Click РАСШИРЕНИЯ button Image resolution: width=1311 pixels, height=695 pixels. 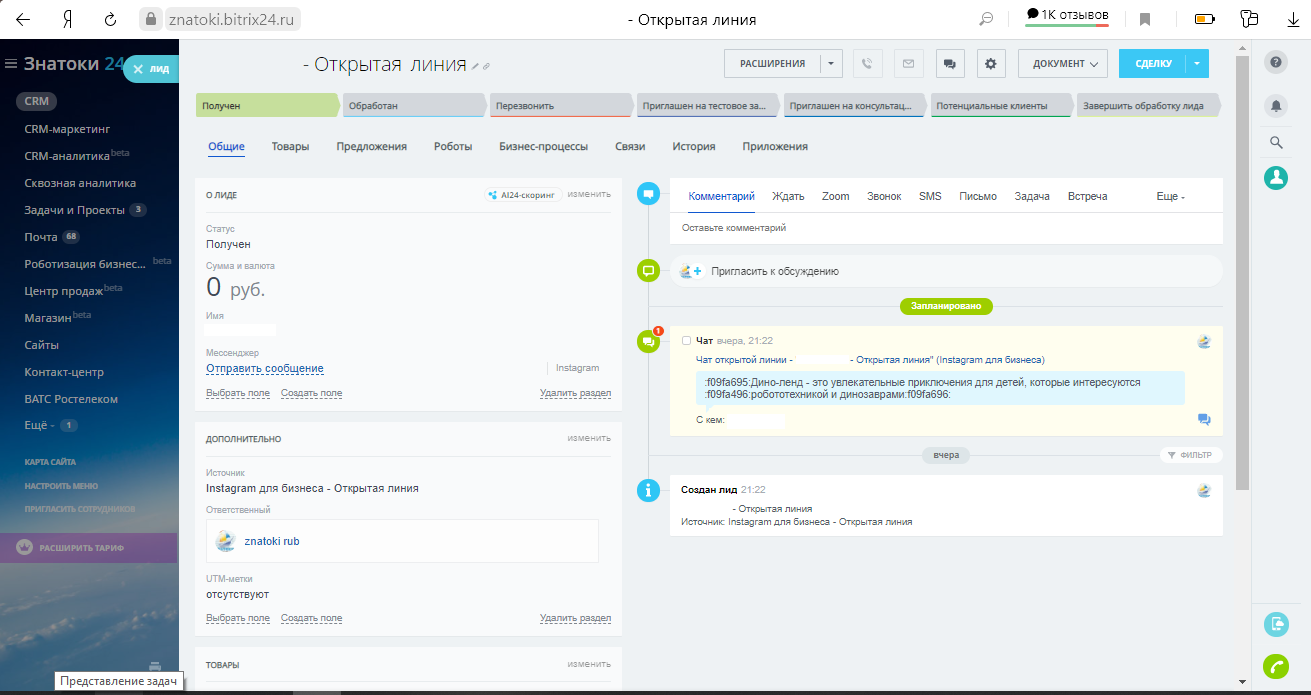(772, 63)
